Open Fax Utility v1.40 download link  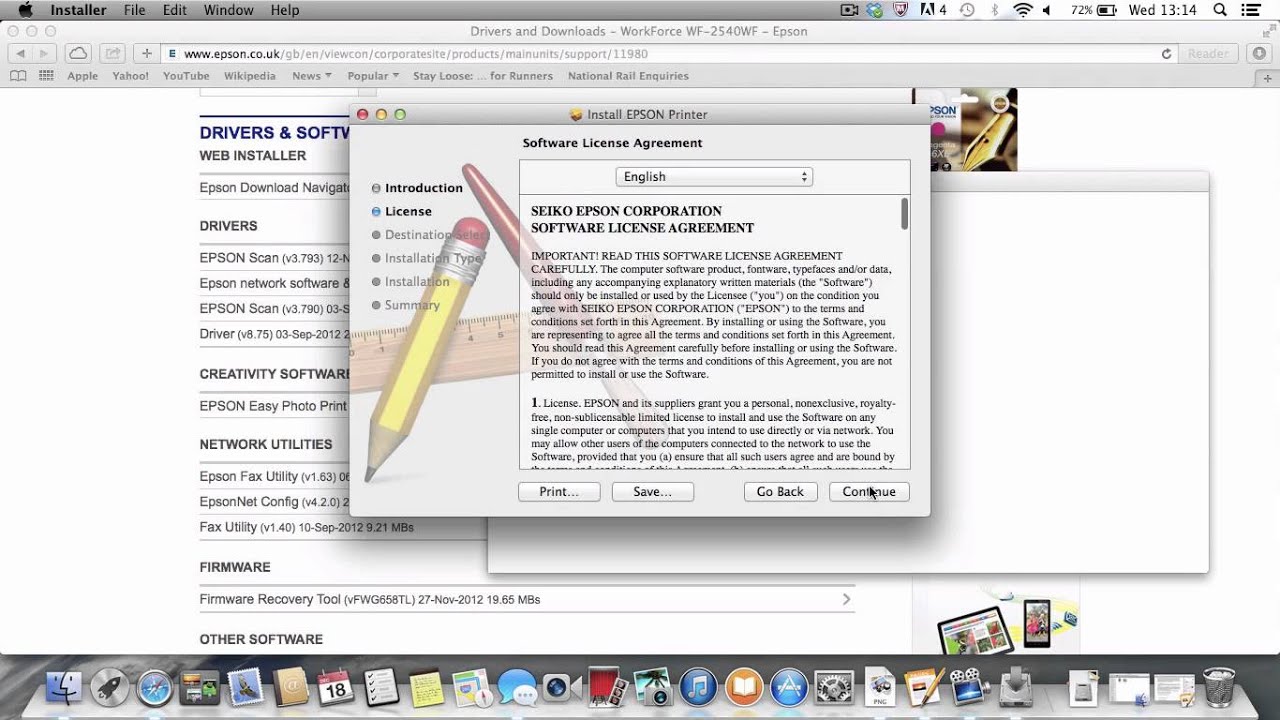306,527
